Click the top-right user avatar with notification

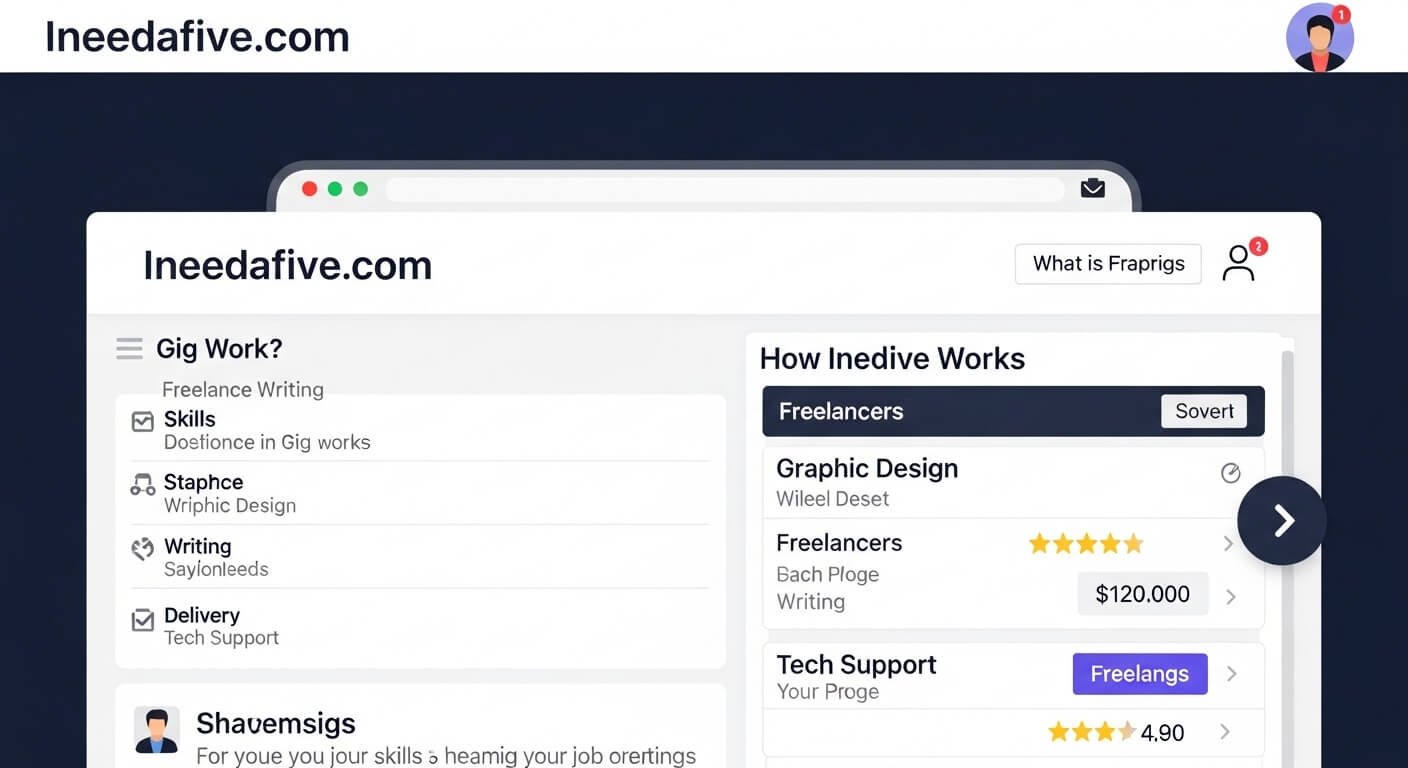[1319, 37]
